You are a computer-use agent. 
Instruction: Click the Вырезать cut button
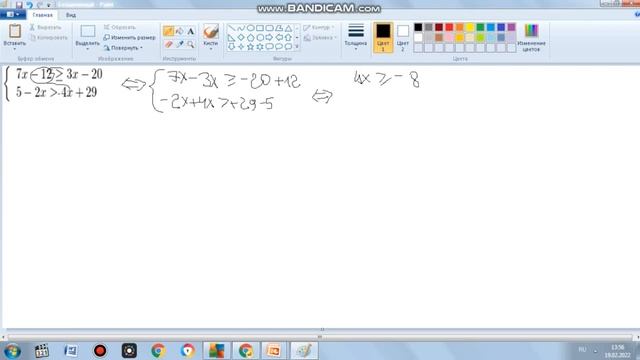click(x=45, y=27)
